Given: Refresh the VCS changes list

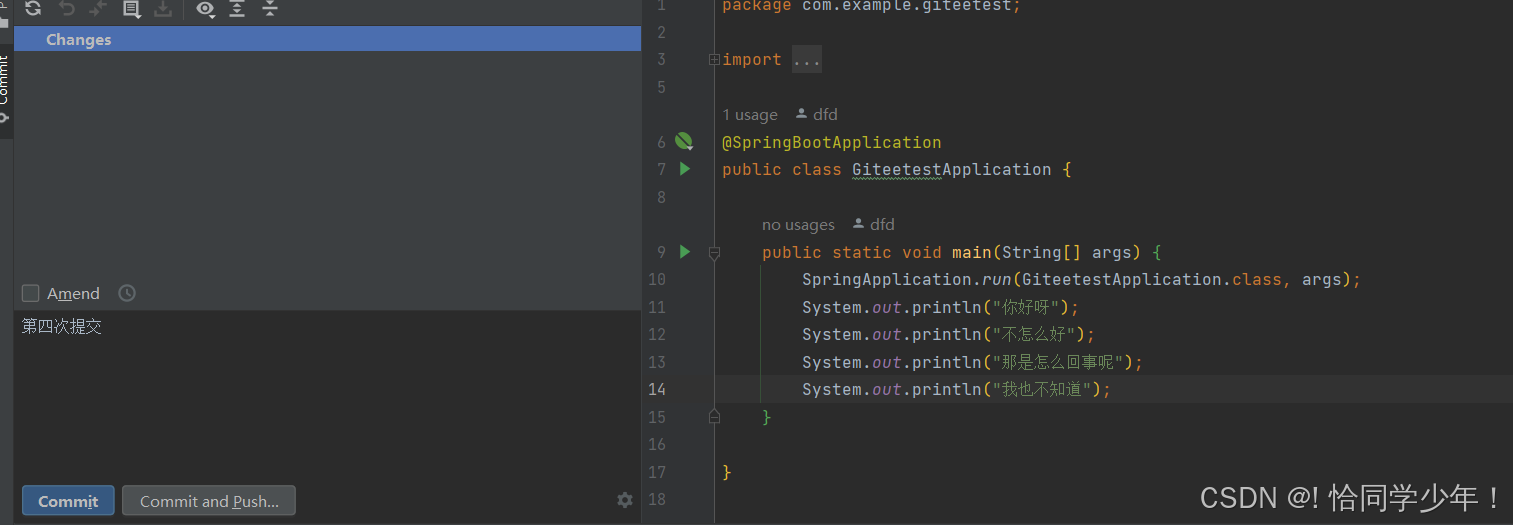Looking at the screenshot, I should tap(33, 9).
